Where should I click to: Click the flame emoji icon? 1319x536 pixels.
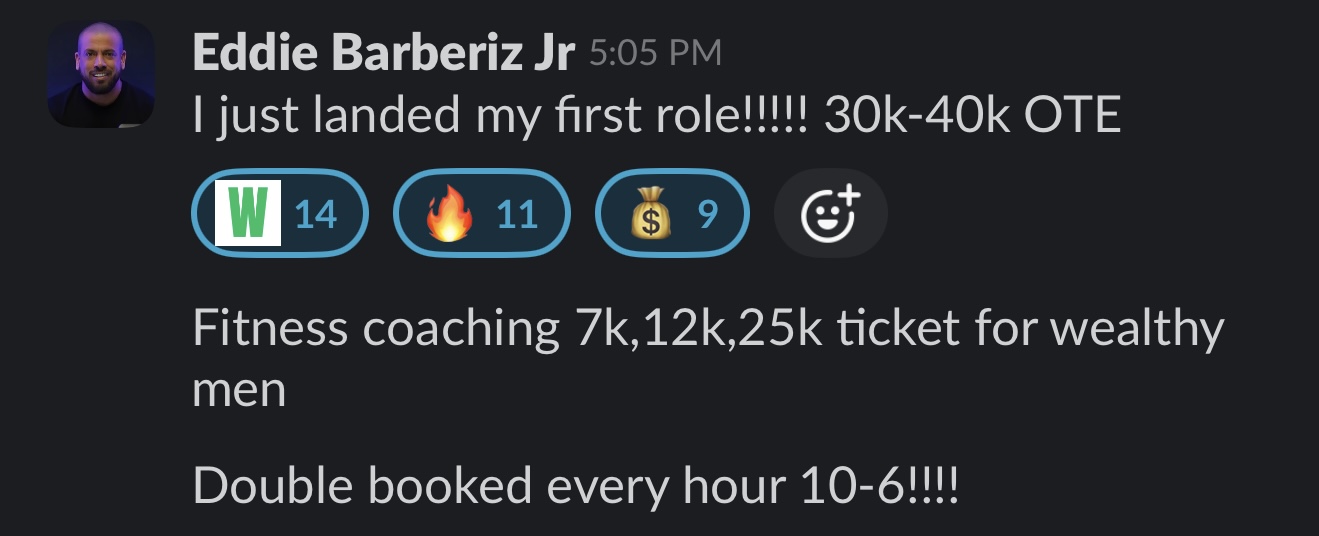pos(448,214)
